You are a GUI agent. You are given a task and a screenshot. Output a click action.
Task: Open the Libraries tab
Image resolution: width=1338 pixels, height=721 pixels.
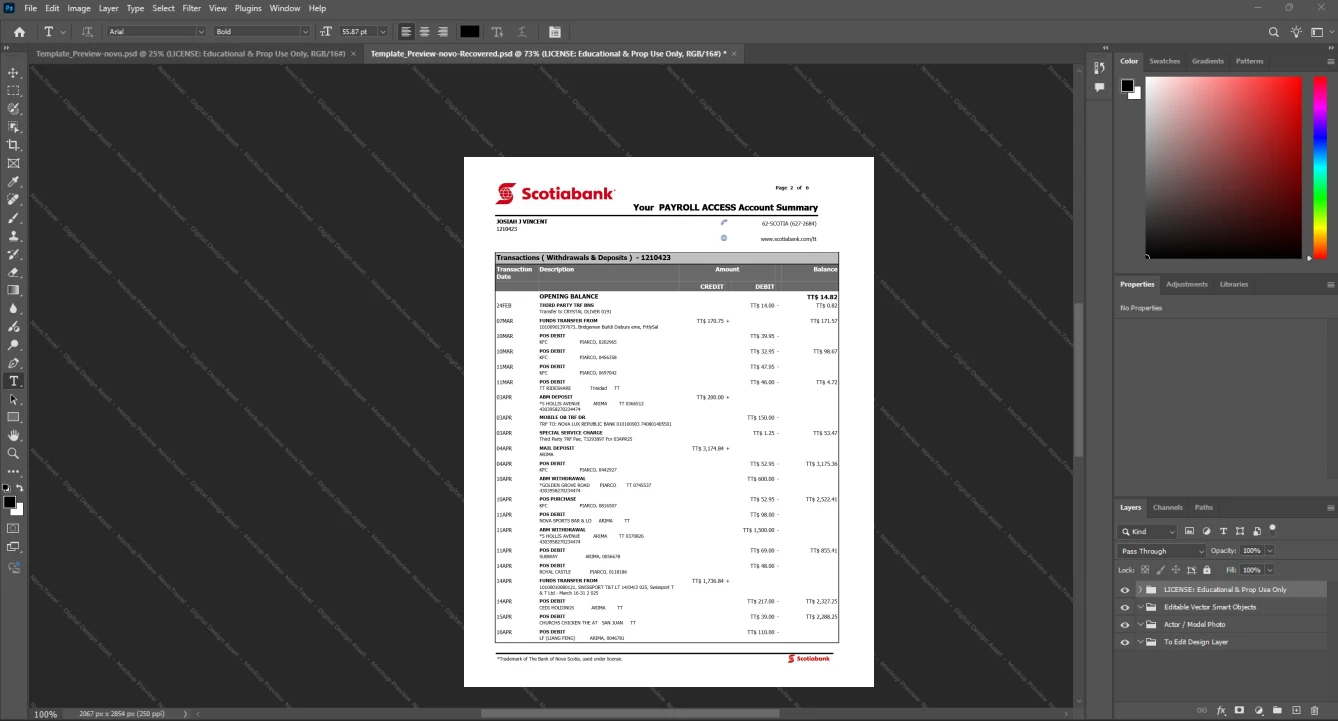(x=1234, y=284)
